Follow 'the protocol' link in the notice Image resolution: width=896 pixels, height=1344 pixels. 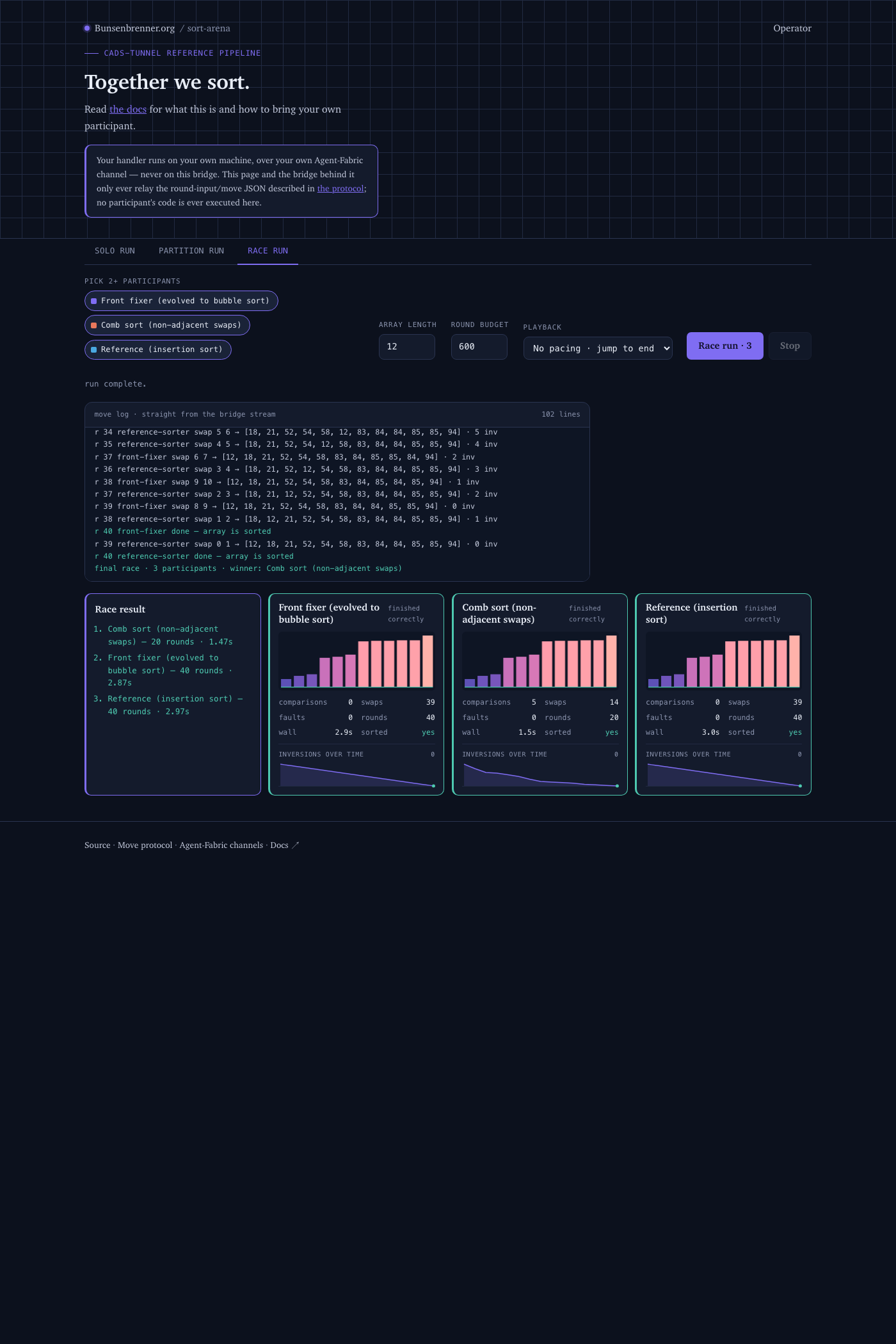(340, 189)
